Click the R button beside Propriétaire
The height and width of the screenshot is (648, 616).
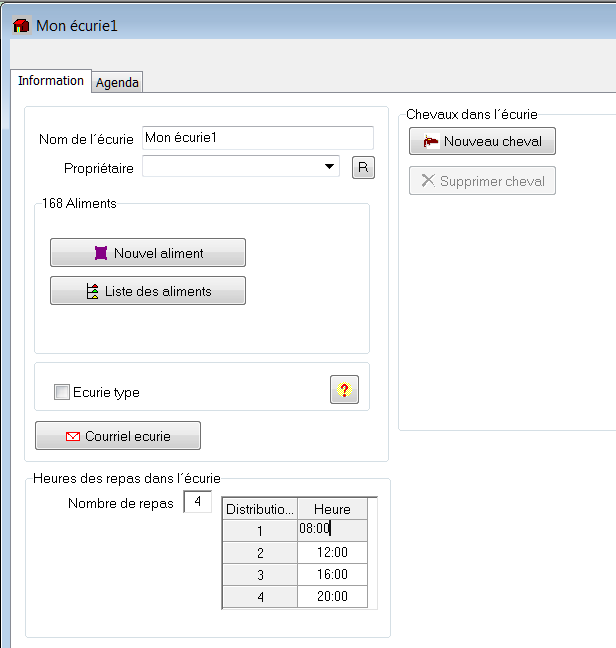[363, 167]
